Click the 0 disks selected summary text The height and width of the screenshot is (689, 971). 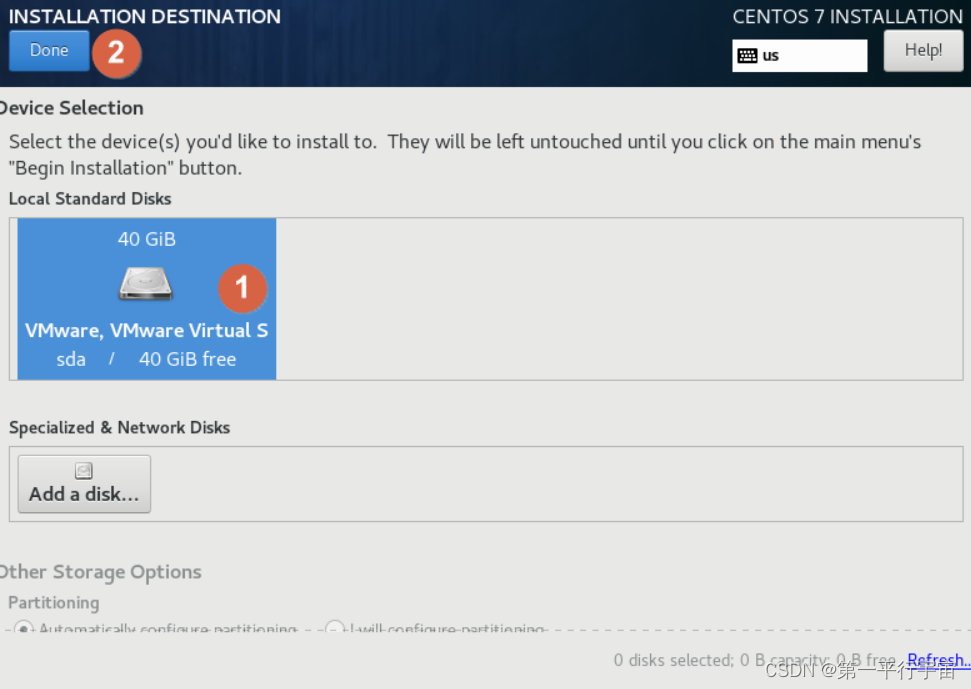[755, 660]
